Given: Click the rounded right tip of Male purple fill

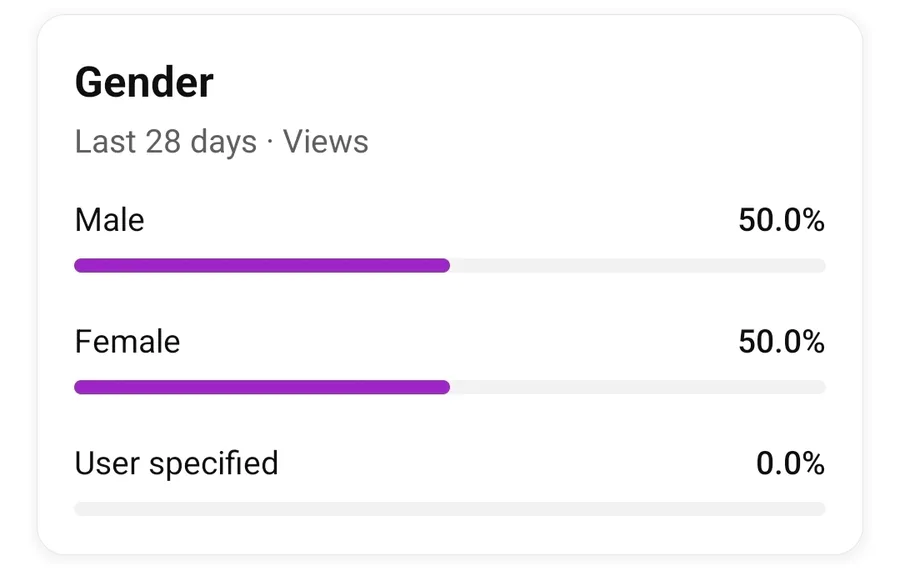Looking at the screenshot, I should 445,266.
